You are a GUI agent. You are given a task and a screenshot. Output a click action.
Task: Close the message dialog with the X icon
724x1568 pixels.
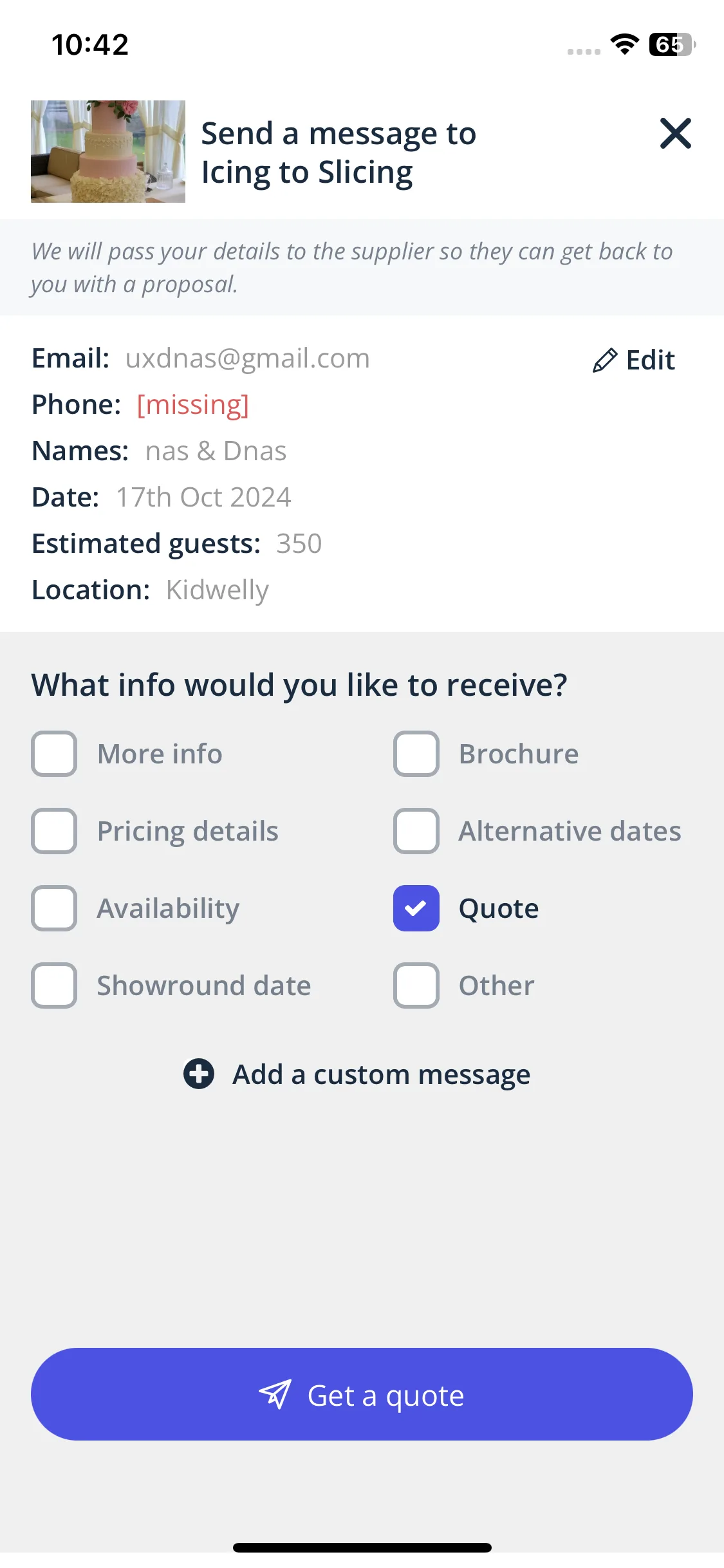(675, 133)
